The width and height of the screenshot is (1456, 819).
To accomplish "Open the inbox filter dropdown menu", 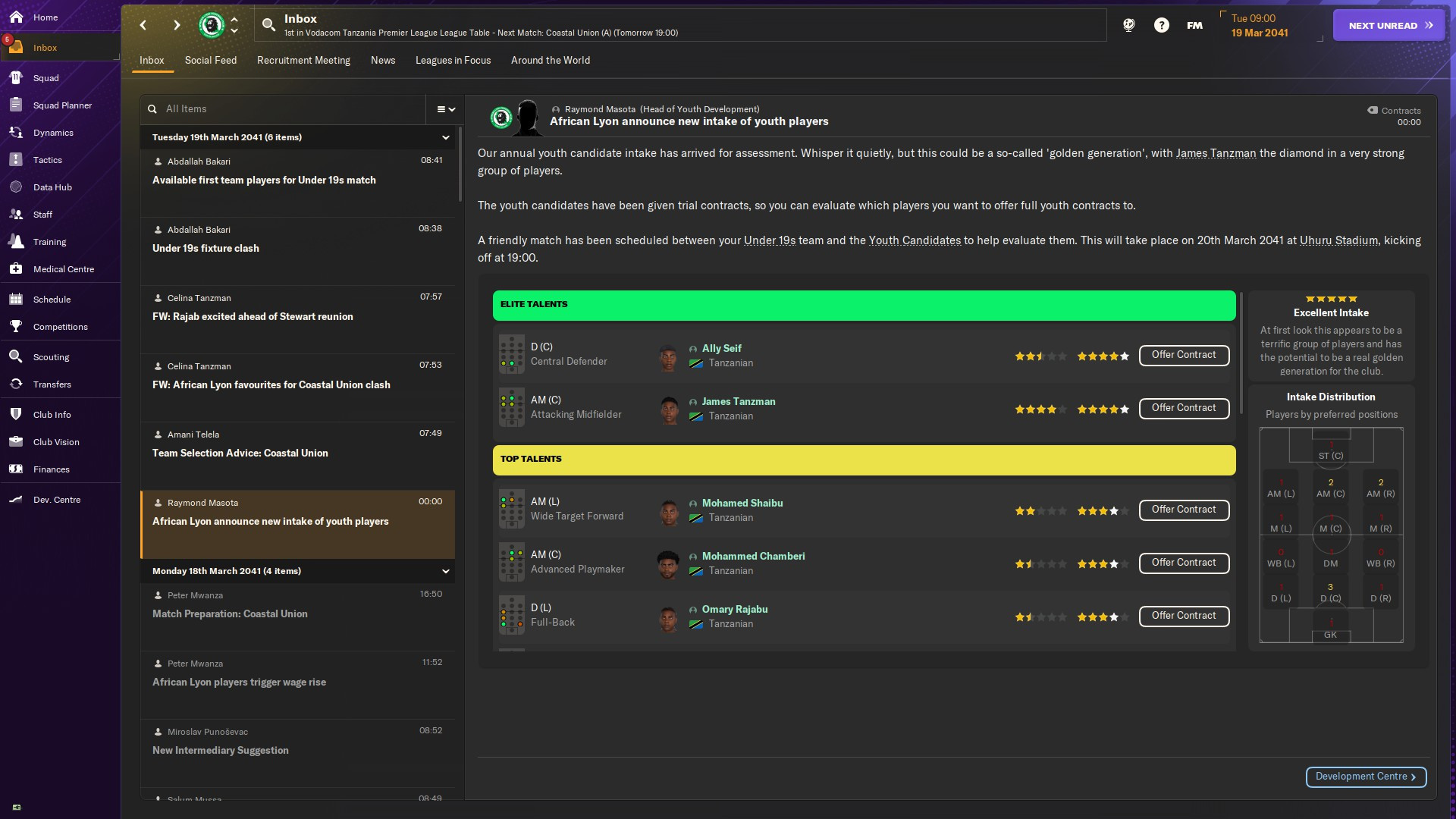I will point(446,109).
